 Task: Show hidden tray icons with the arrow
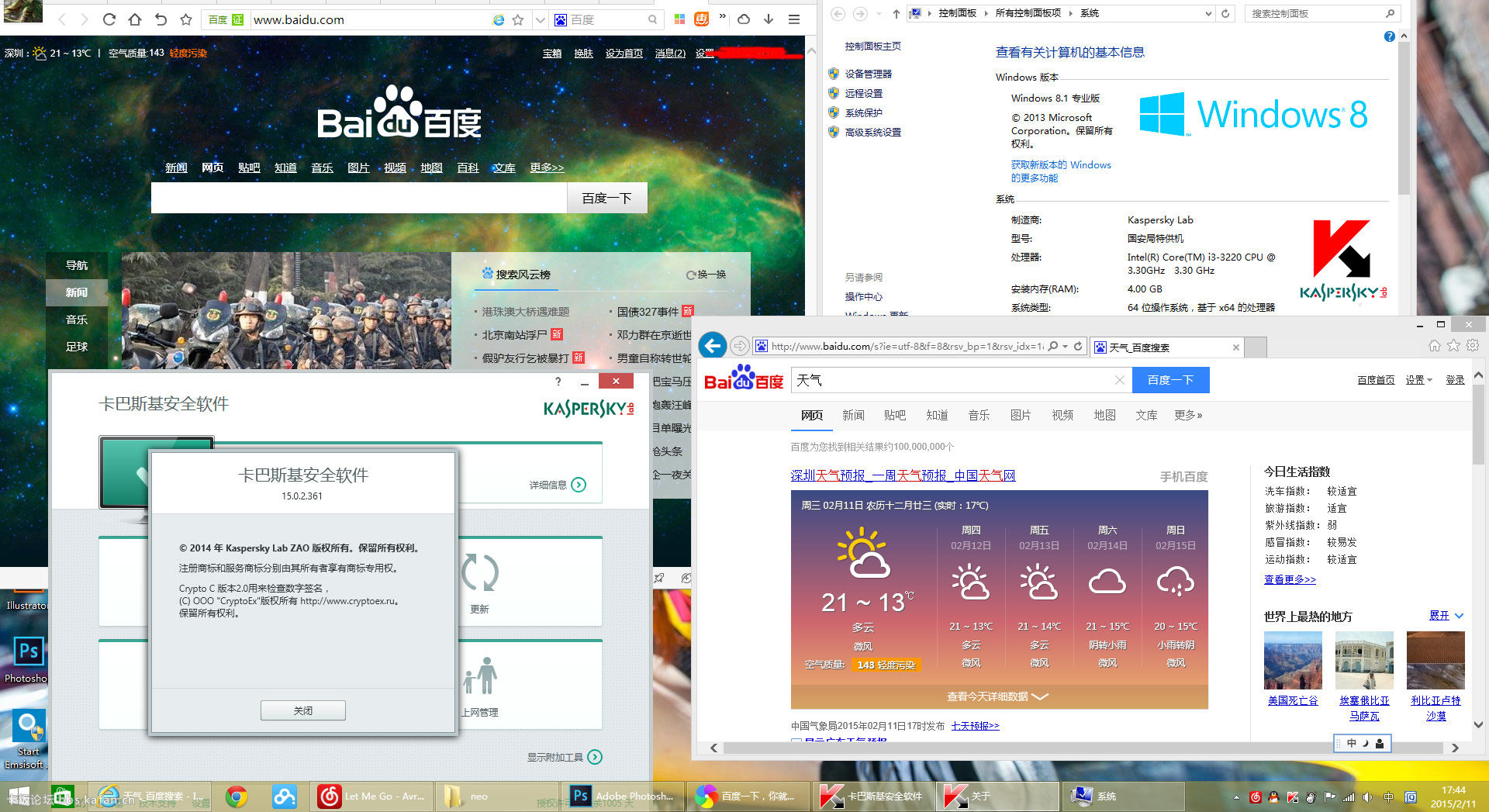pos(1236,796)
